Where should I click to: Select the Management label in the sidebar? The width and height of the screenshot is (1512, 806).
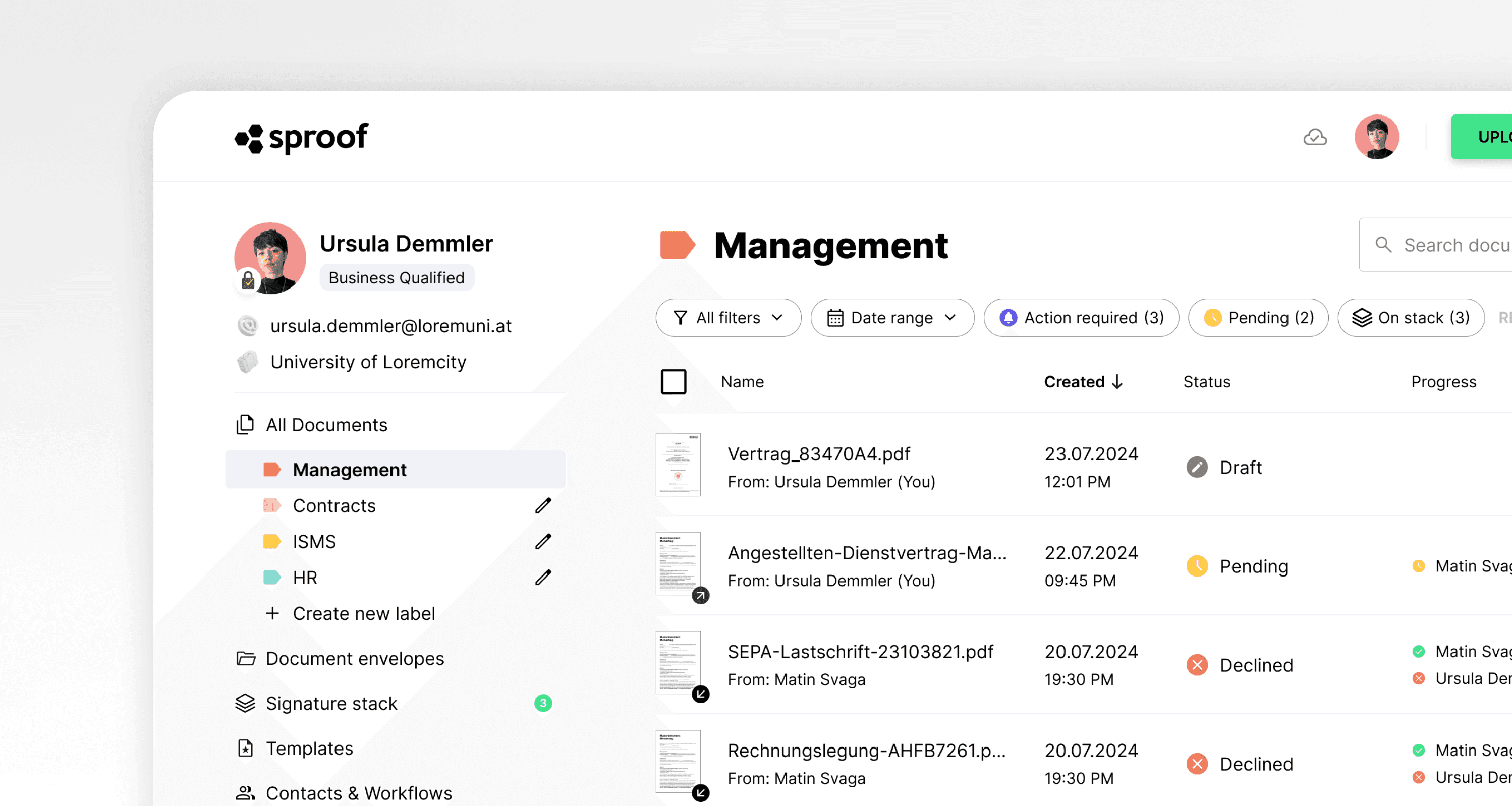coord(395,469)
